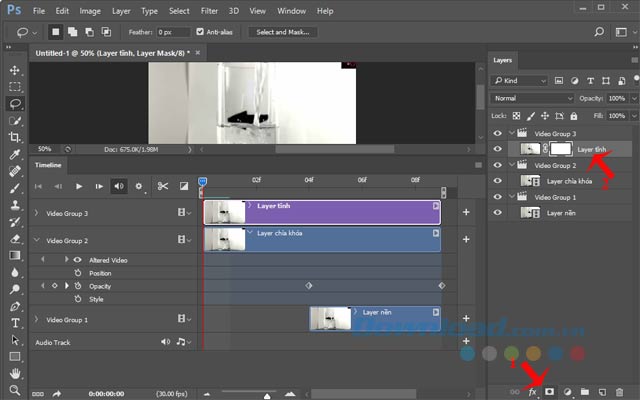This screenshot has height=400, width=640.
Task: Click the Select and Mask button
Action: click(285, 32)
